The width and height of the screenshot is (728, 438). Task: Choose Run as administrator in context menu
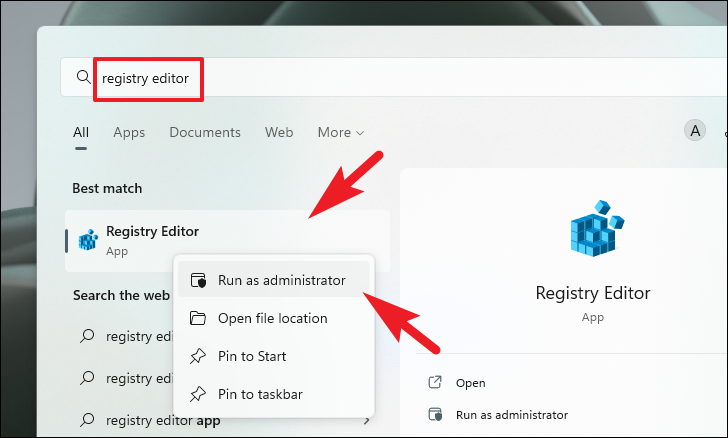pos(274,280)
